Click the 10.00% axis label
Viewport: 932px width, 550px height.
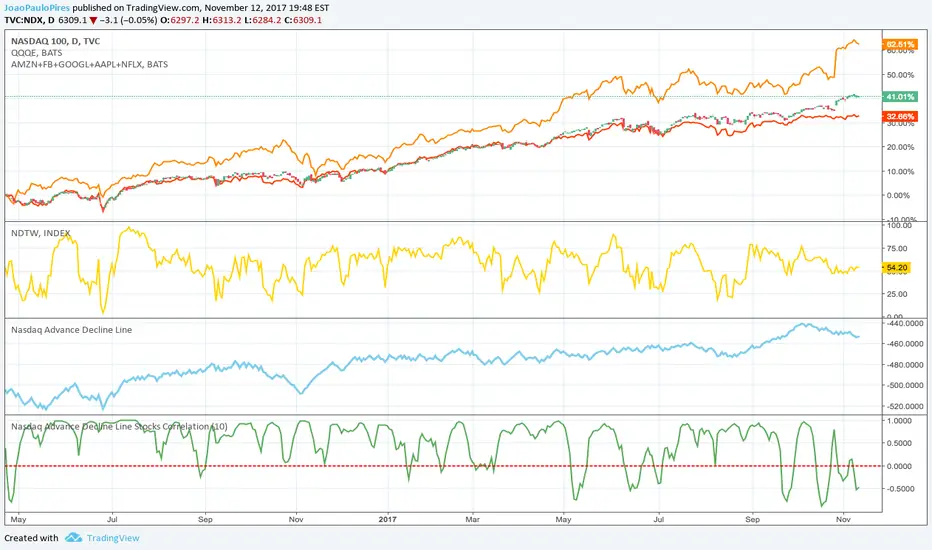[x=900, y=171]
